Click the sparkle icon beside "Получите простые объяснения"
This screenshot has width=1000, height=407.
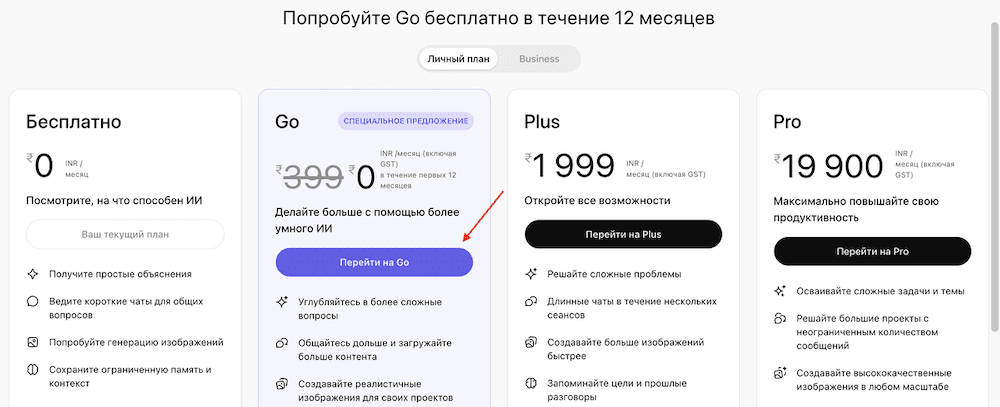[x=33, y=273]
